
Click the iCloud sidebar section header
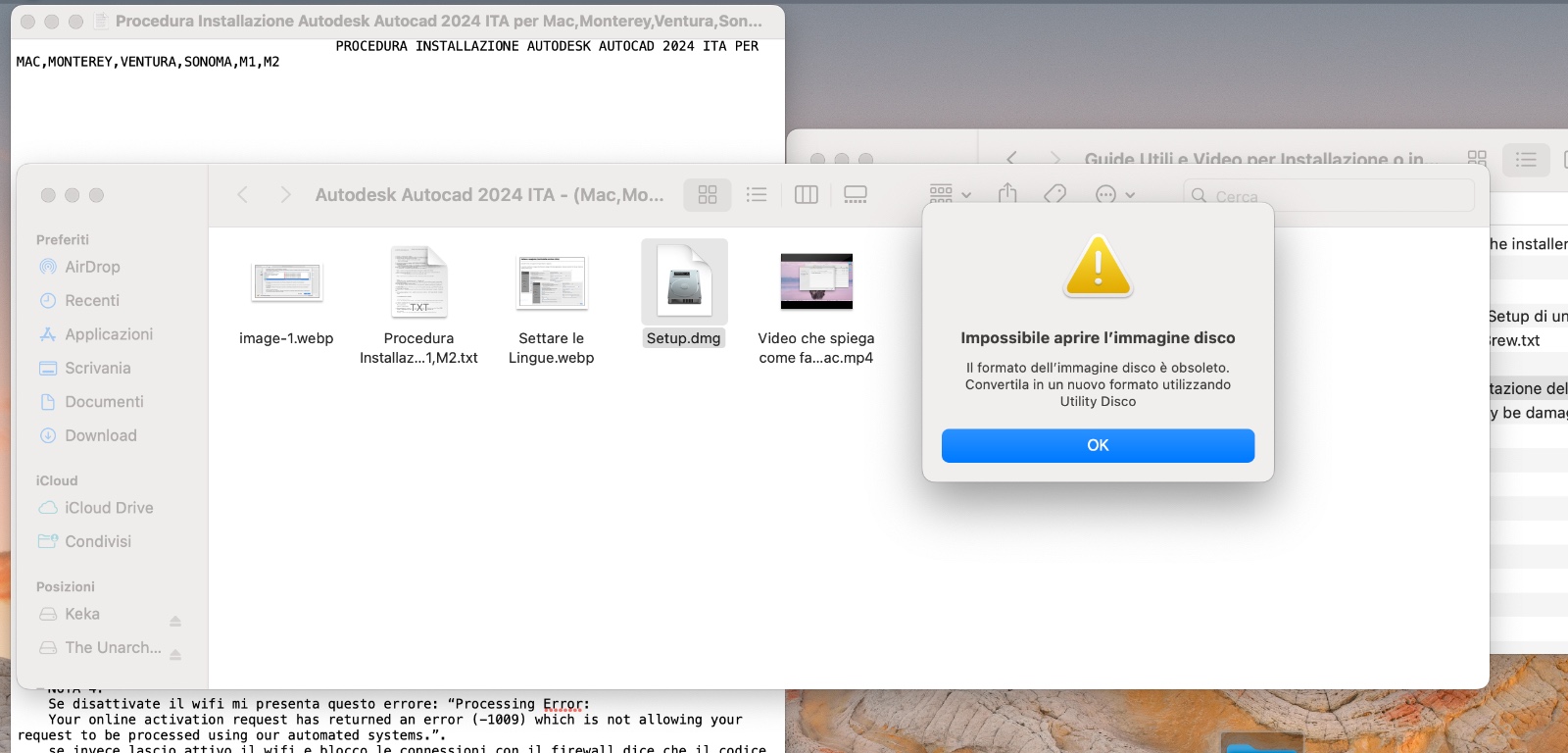57,480
